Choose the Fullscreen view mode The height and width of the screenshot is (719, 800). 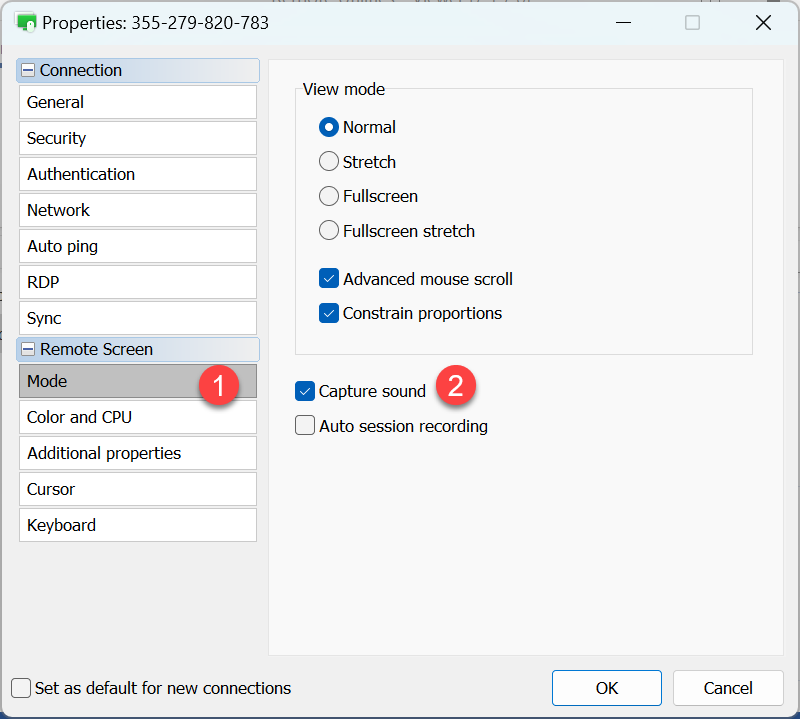[329, 196]
